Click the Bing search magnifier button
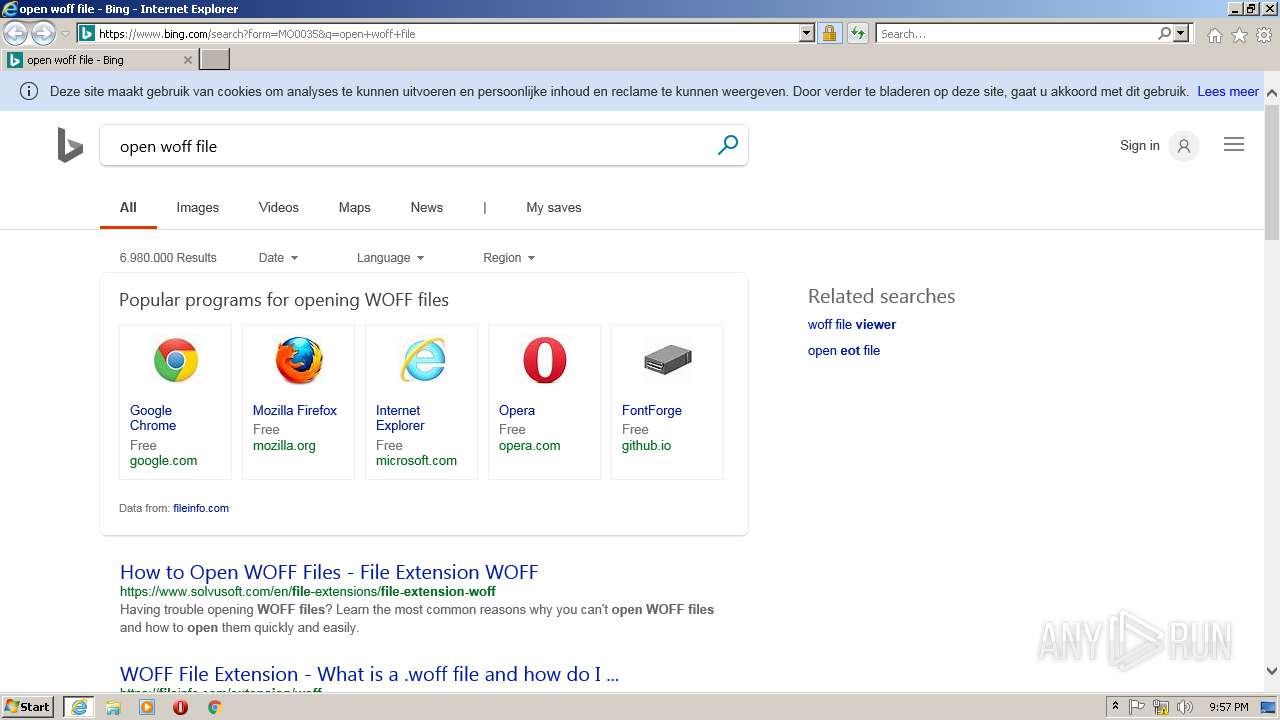Image resolution: width=1280 pixels, height=720 pixels. 728,145
